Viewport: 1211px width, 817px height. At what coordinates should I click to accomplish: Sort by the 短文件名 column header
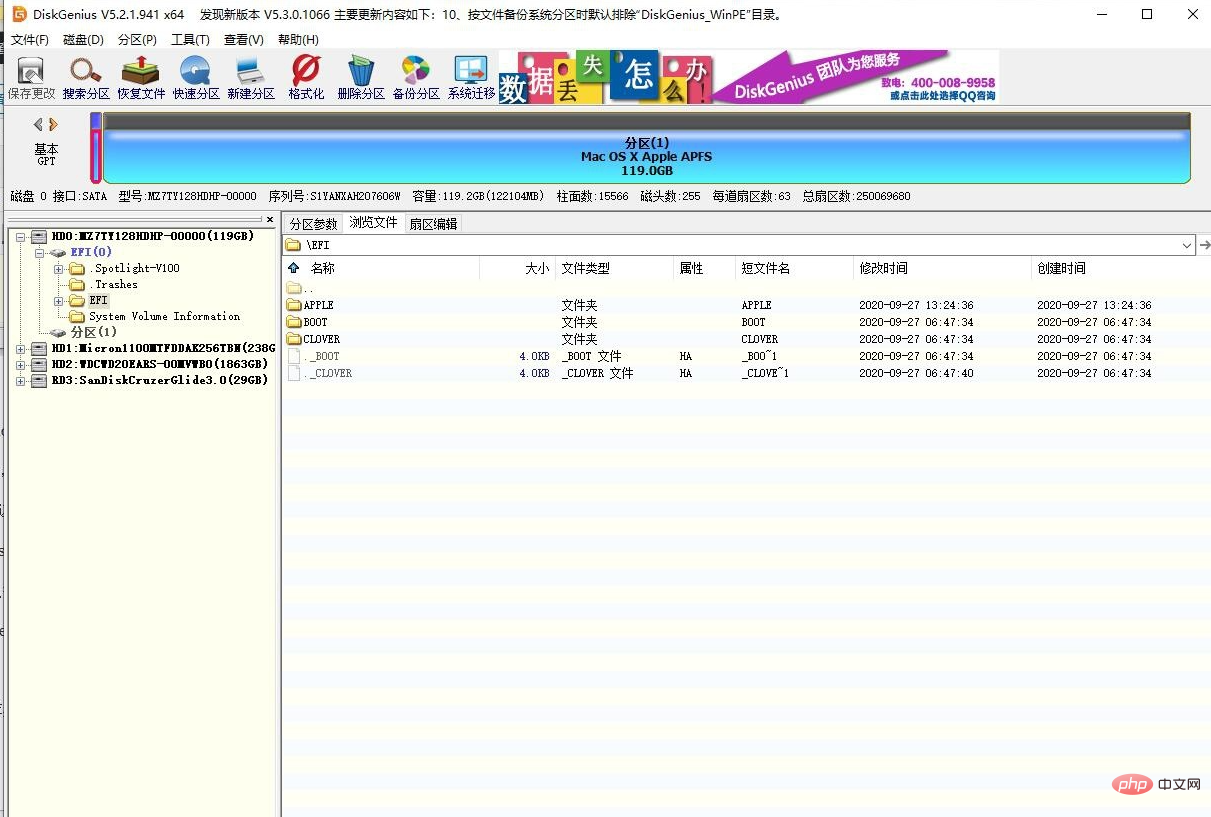pyautogui.click(x=795, y=268)
